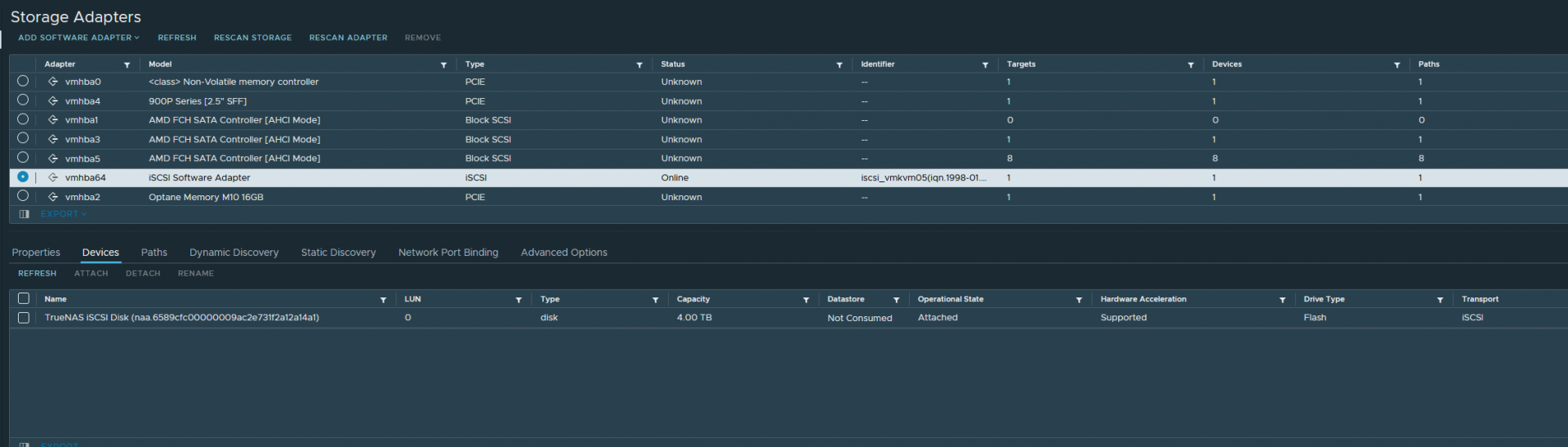Select vmhba64 iSCSI adapter radio button
Viewport: 1568px width, 447px height.
[23, 177]
